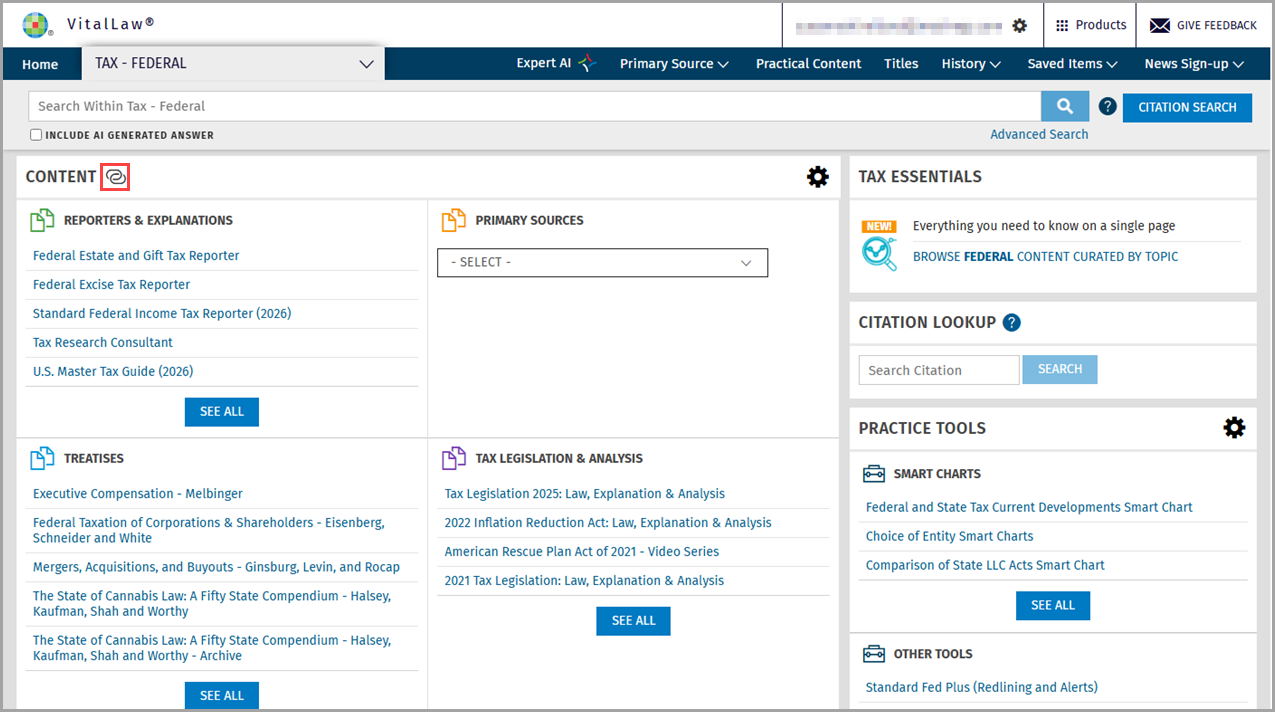Open Tax Research Consultant link
Viewport: 1275px width, 712px height.
(103, 343)
